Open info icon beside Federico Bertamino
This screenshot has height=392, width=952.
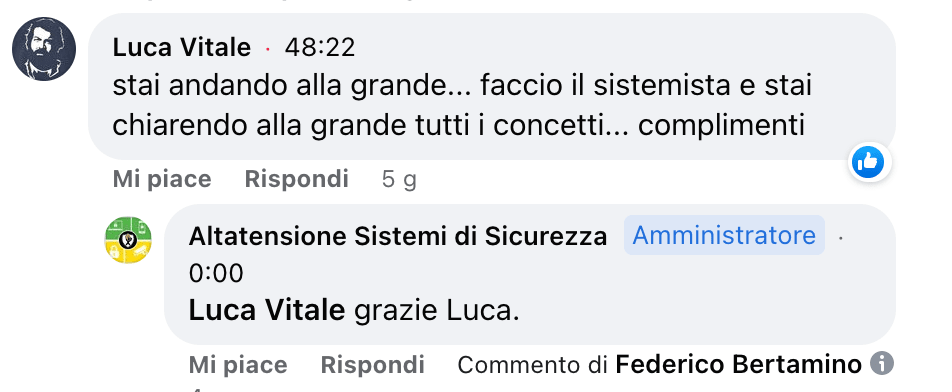pos(882,364)
